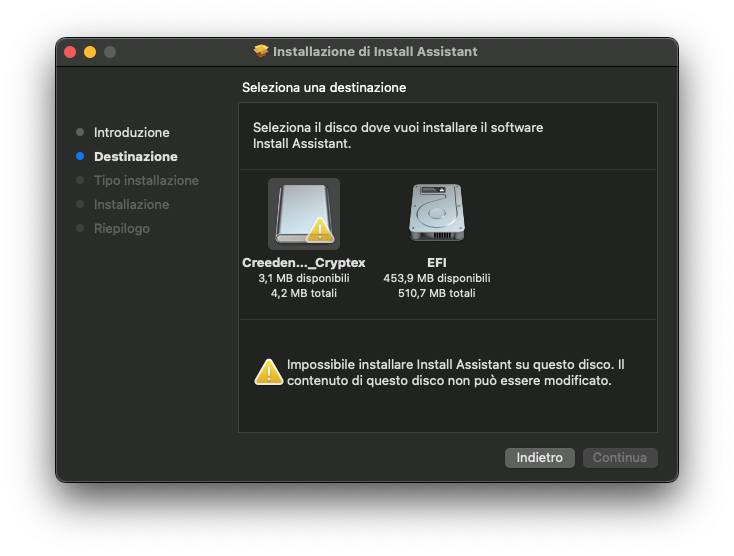Image resolution: width=734 pixels, height=556 pixels.
Task: Select the Creeden..._Cryptex disk icon
Action: click(x=304, y=214)
